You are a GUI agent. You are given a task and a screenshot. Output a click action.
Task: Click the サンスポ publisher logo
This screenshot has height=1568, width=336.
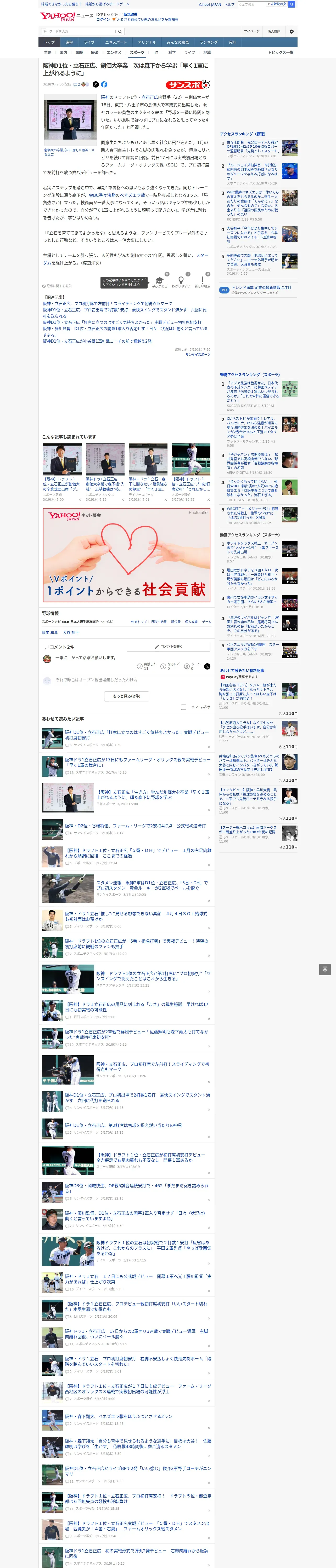(188, 85)
